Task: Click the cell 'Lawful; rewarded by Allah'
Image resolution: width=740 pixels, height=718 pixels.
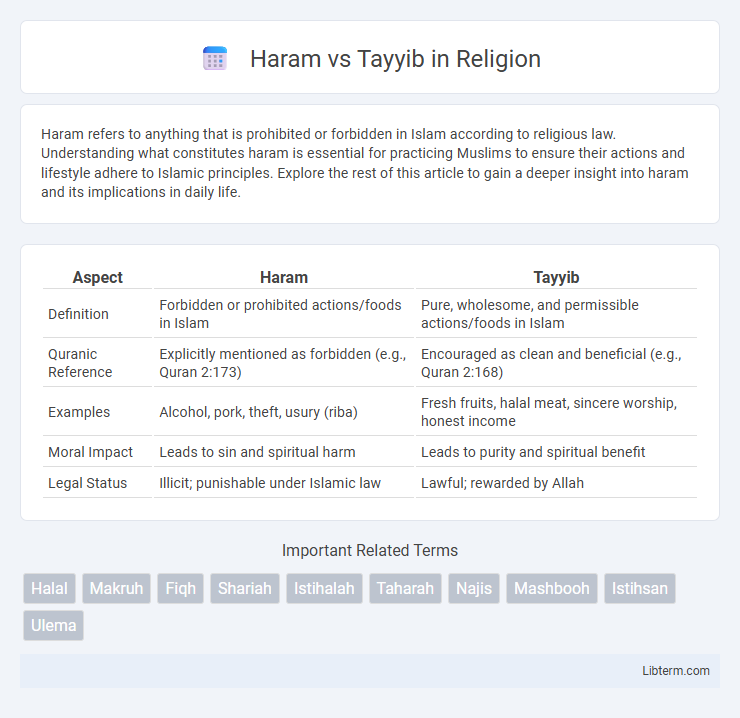Action: (x=556, y=483)
